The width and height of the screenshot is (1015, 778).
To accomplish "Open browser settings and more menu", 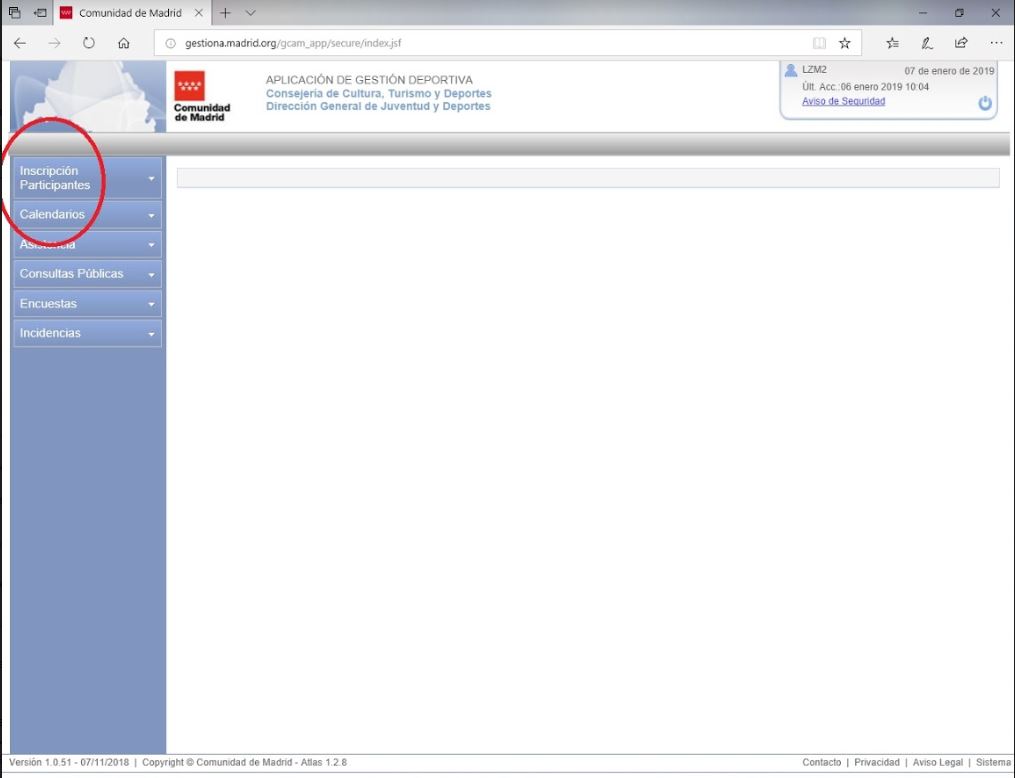I will tap(996, 43).
